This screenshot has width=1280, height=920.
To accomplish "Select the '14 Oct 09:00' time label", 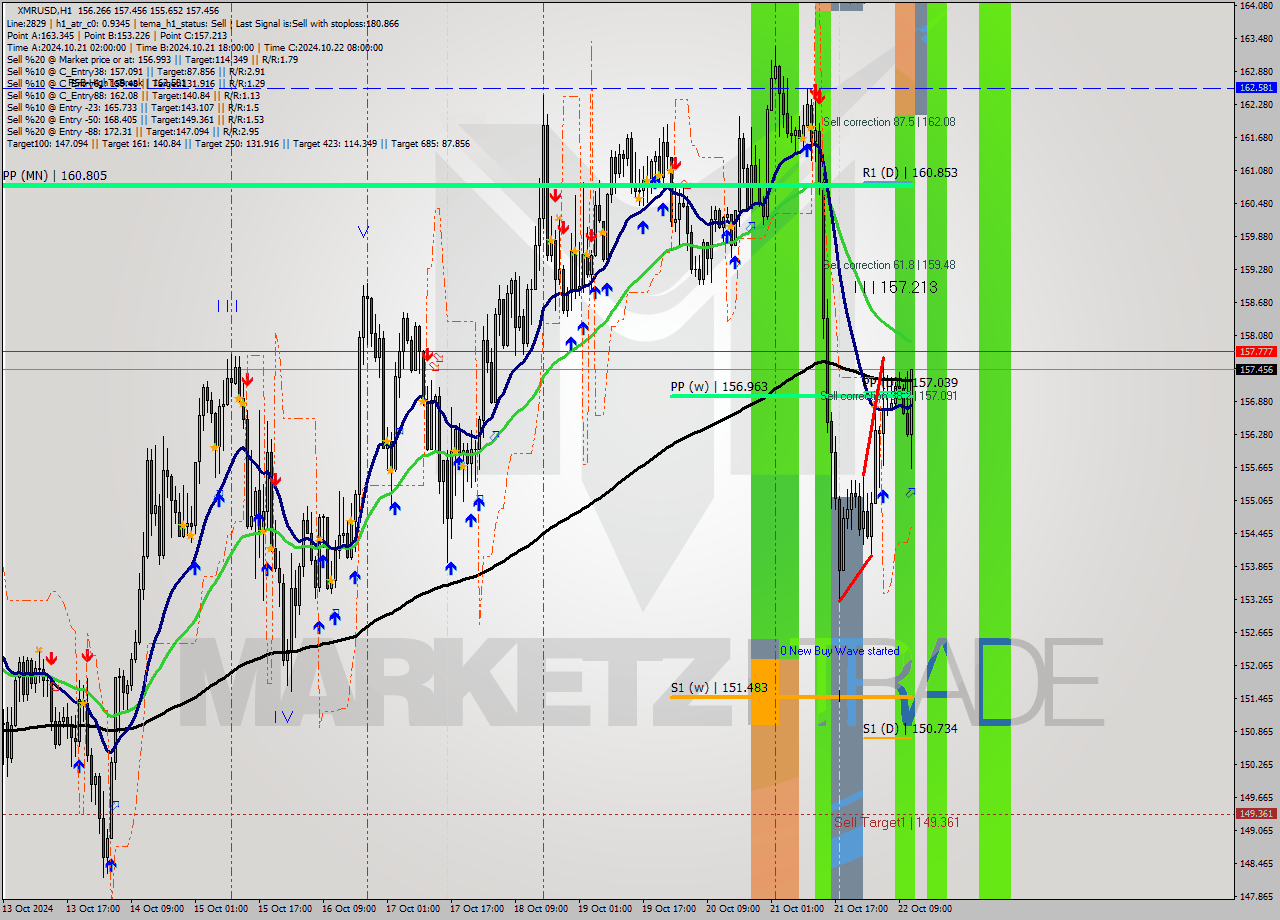I will click(157, 909).
